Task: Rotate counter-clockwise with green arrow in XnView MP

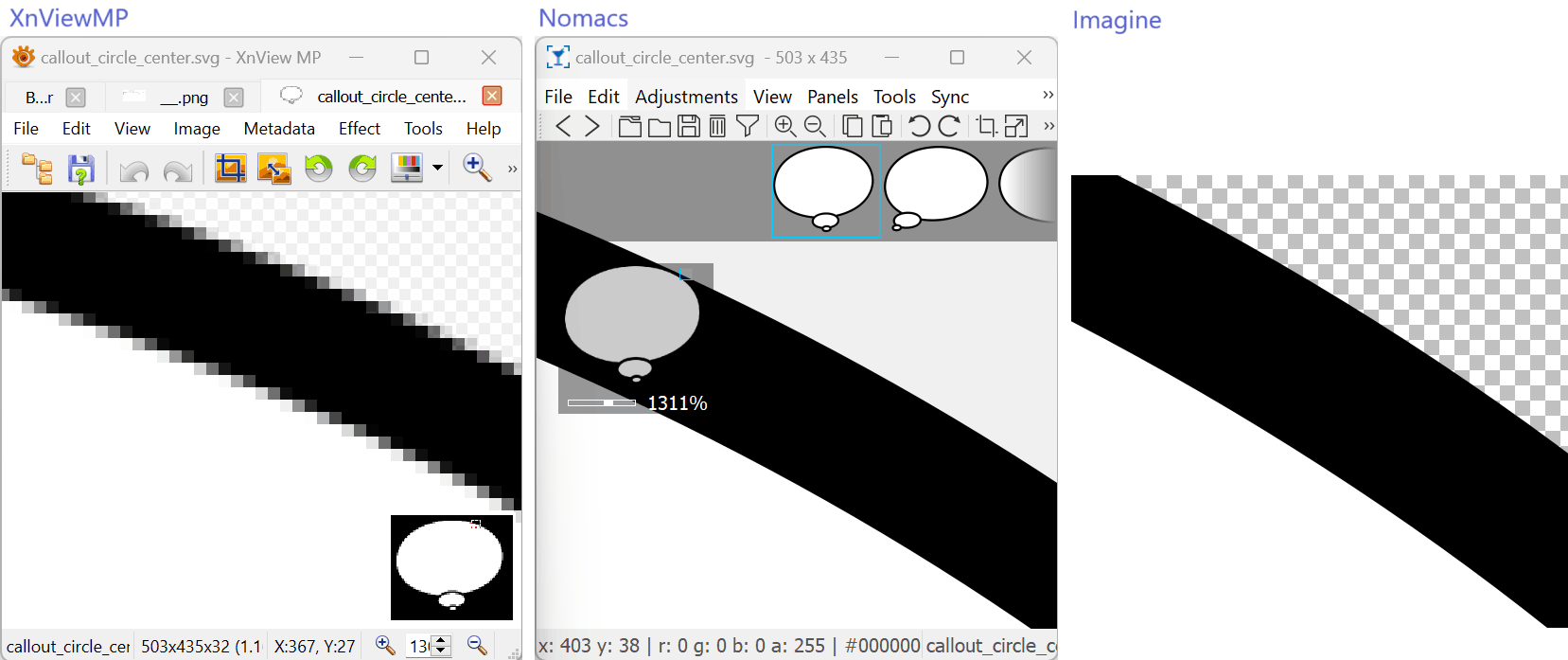Action: pos(319,169)
